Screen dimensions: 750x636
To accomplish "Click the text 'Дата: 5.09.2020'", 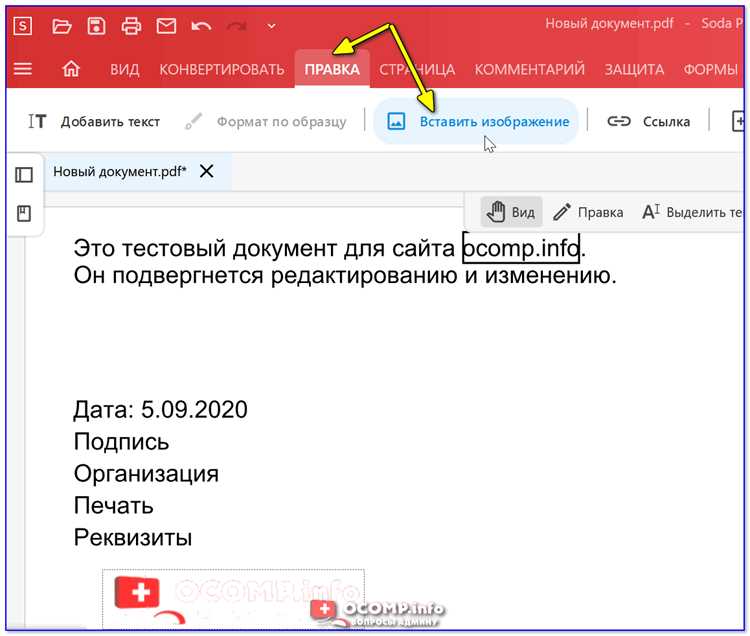I will point(160,410).
